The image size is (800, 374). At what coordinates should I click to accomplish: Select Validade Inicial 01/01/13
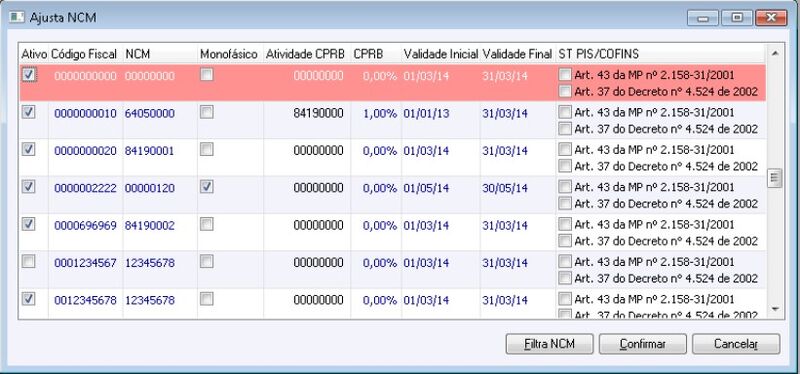tap(426, 113)
